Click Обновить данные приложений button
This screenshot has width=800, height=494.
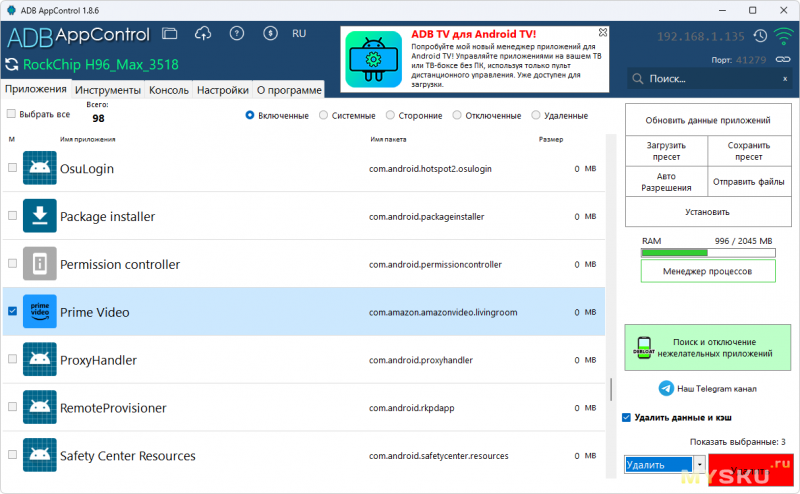pyautogui.click(x=708, y=120)
